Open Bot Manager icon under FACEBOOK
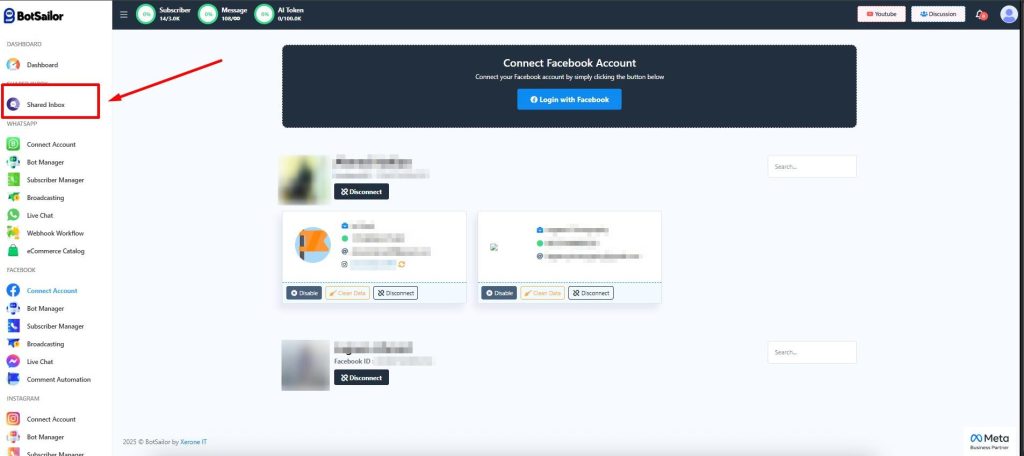Screen dimensions: 1024x456 (x=13, y=308)
